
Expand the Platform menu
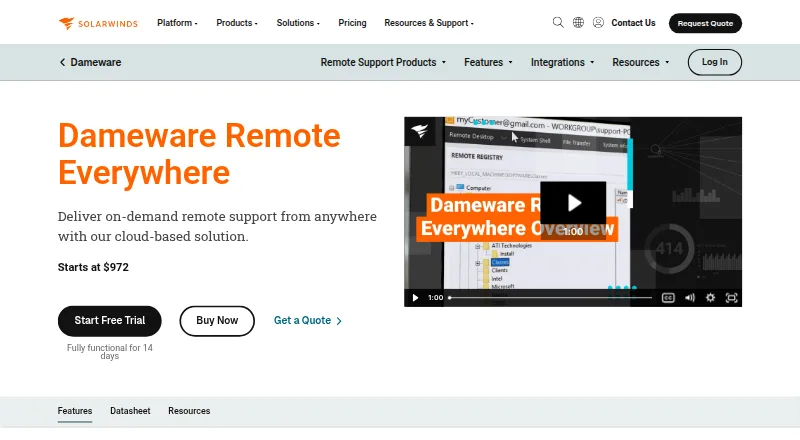(177, 23)
